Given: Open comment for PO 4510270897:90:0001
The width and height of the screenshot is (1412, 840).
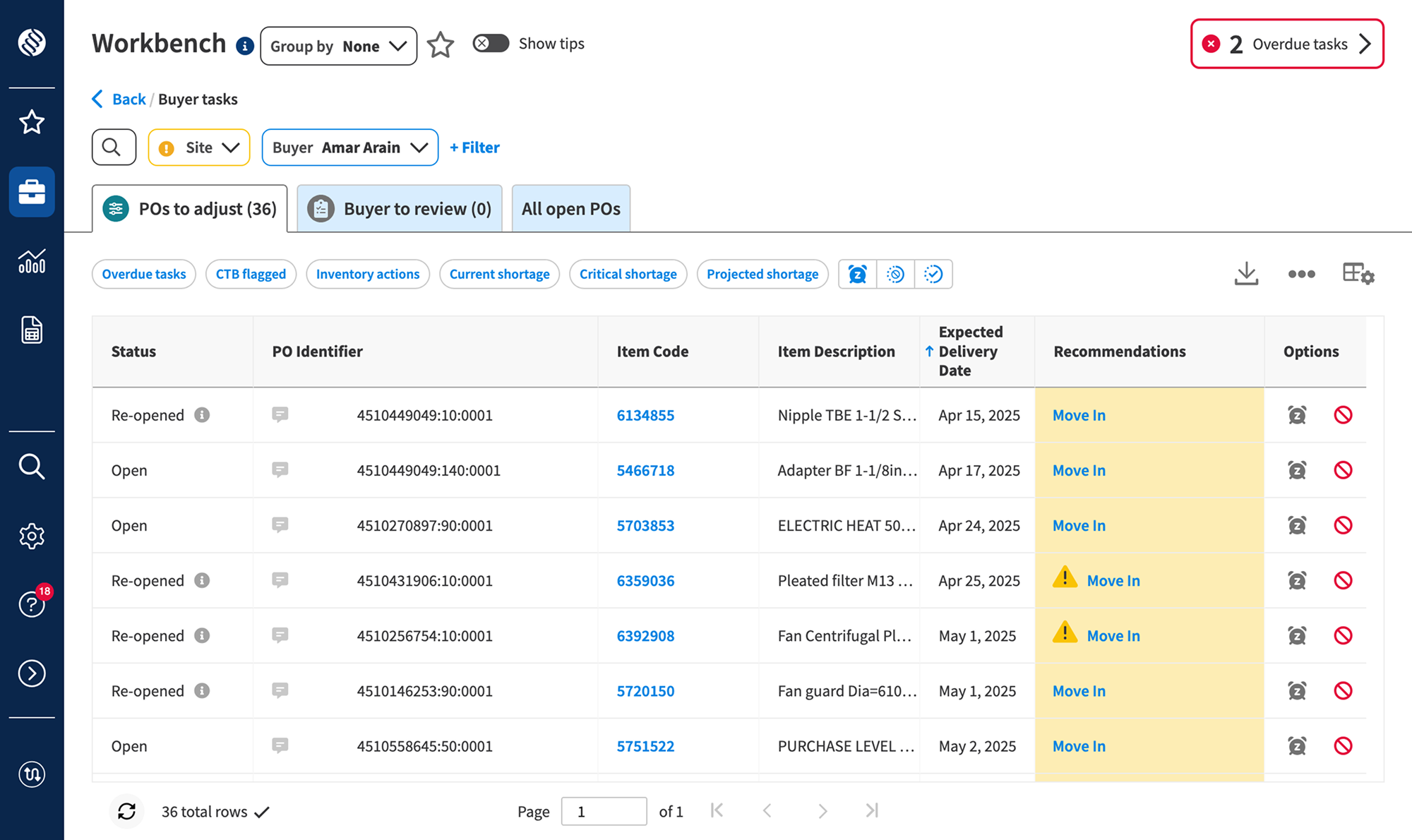Looking at the screenshot, I should 280,525.
